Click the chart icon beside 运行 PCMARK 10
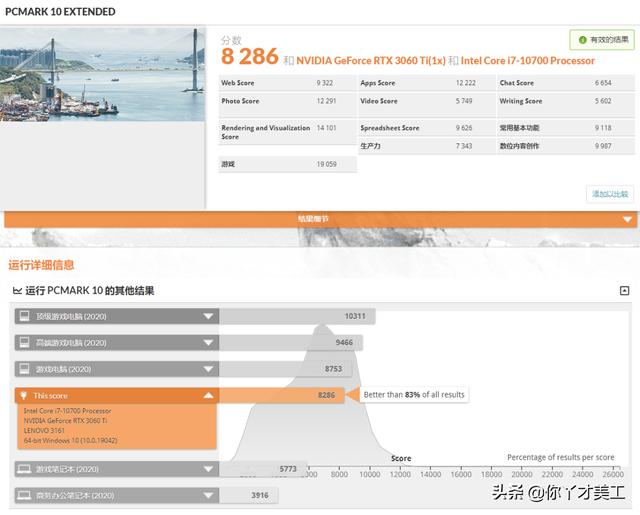This screenshot has width=640, height=515. tap(17, 291)
